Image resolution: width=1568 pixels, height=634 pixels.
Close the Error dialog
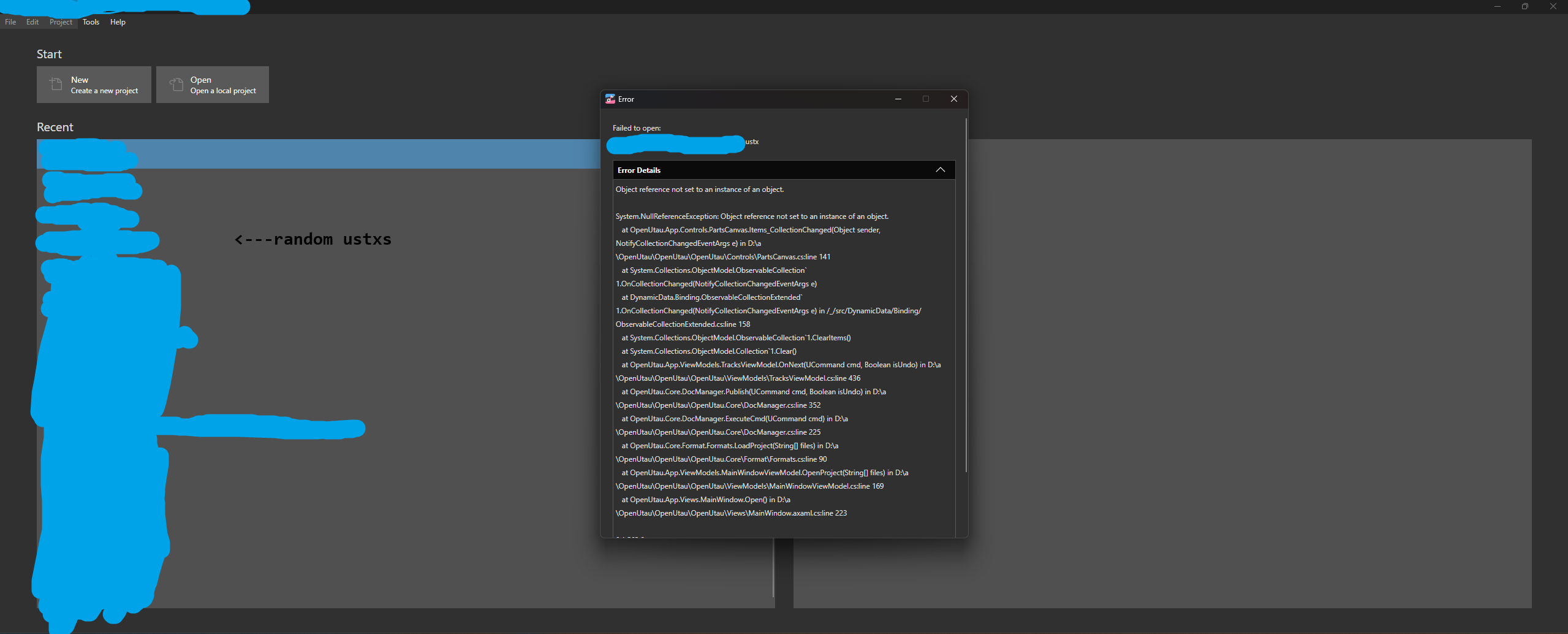(x=954, y=99)
